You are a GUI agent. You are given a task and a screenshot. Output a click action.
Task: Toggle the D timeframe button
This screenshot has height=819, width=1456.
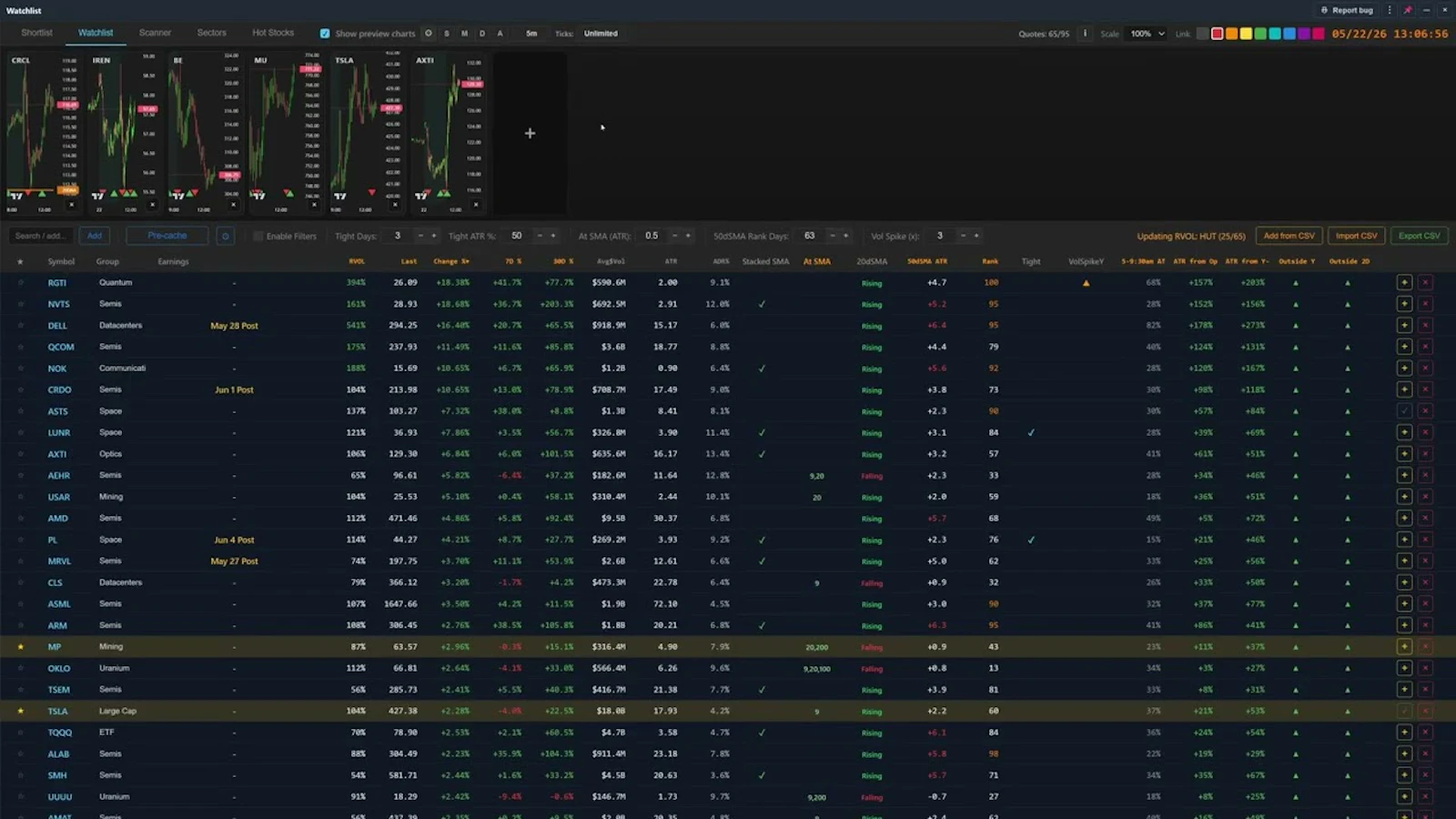[482, 34]
